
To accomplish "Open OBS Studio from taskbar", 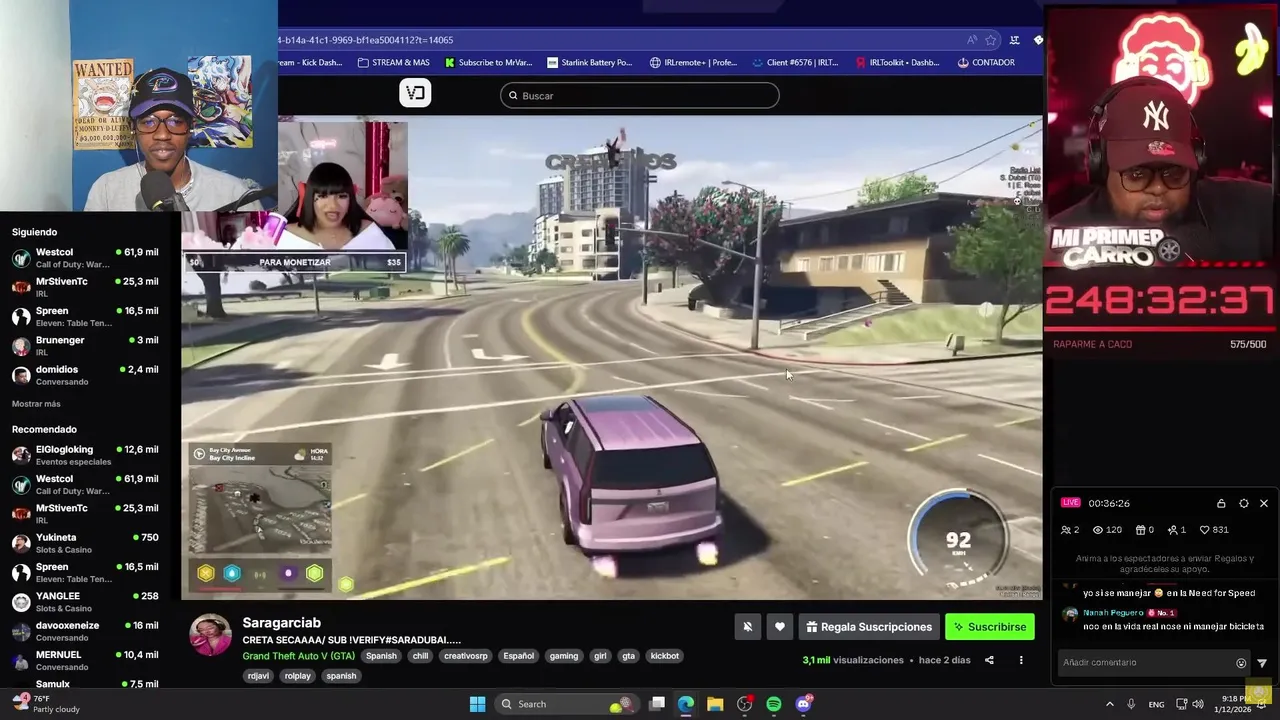I will [x=744, y=704].
